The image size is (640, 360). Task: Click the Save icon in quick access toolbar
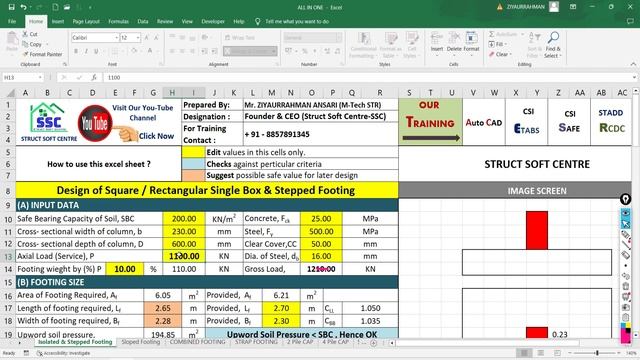tap(11, 7)
